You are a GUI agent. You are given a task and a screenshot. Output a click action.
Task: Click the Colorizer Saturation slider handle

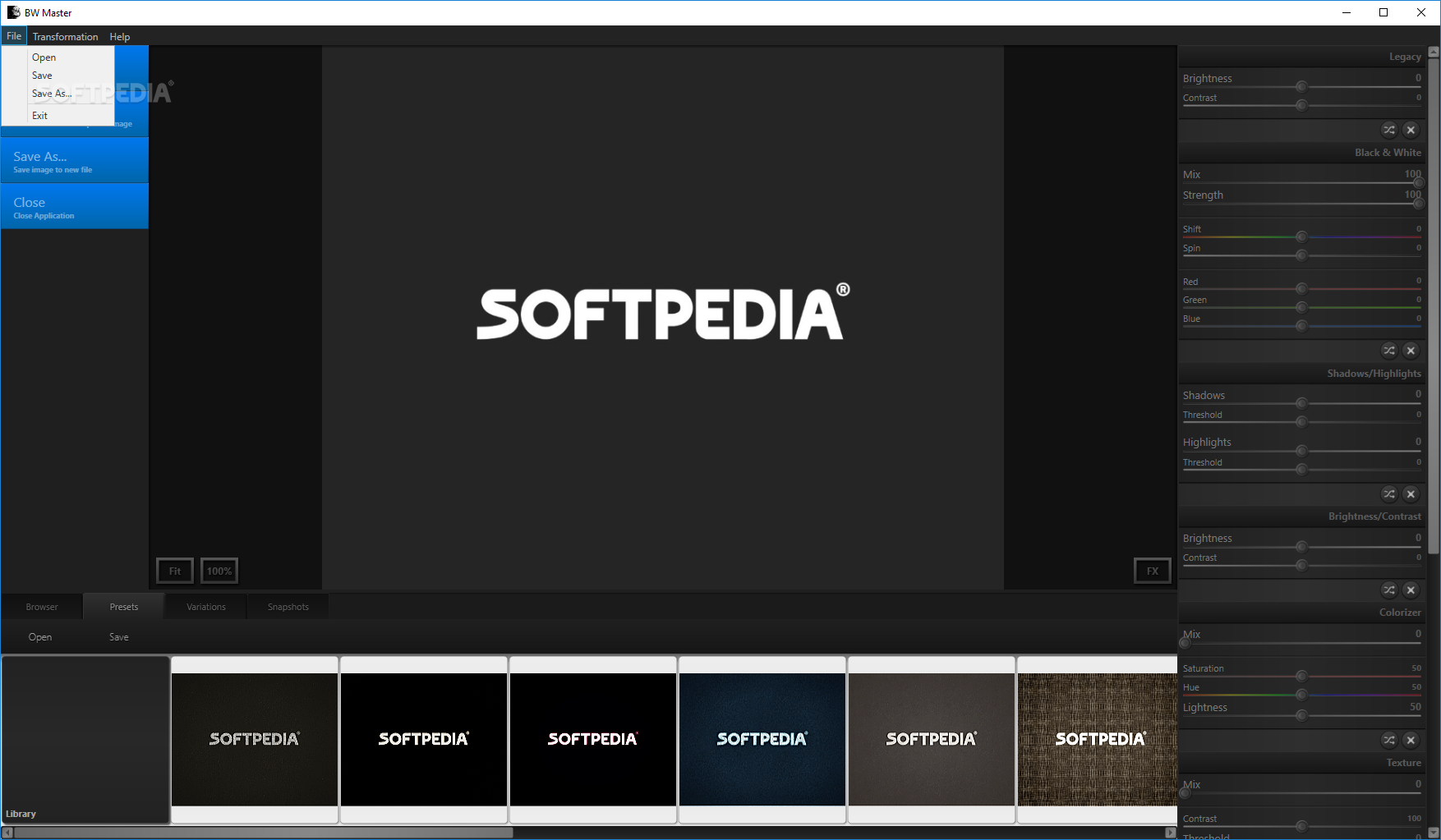coord(1301,676)
